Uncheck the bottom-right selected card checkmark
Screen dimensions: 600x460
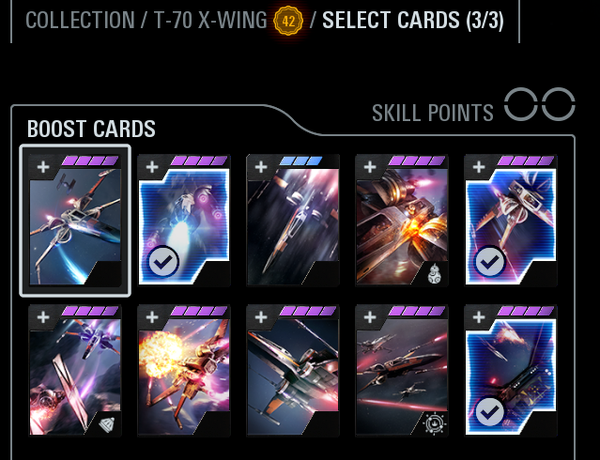(490, 412)
